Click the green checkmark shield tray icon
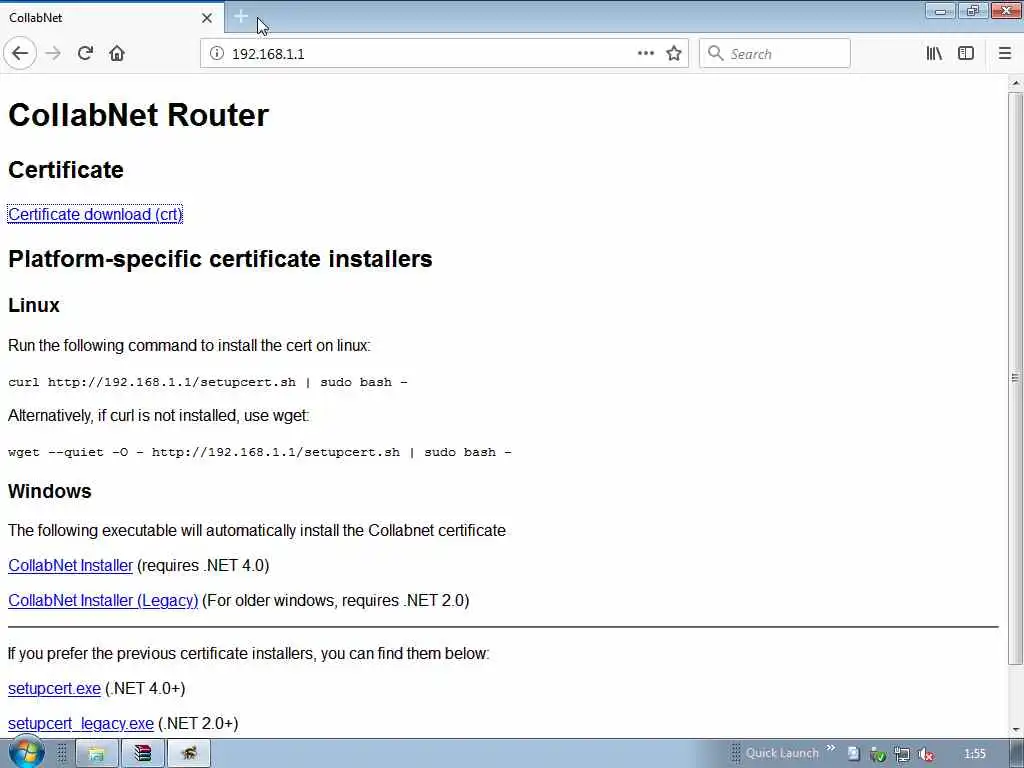 coord(878,754)
